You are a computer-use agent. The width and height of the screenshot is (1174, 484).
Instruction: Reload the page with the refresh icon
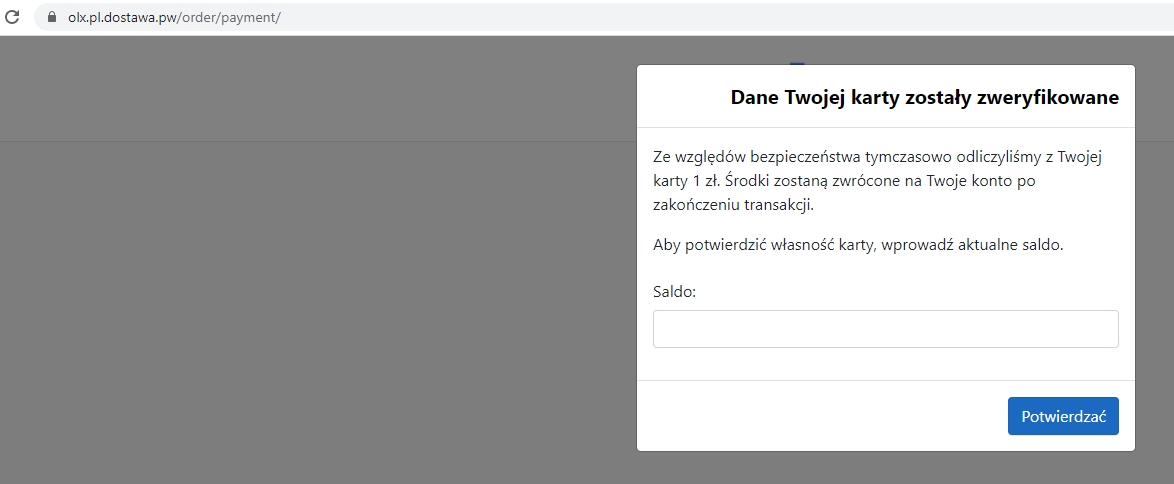tap(11, 16)
